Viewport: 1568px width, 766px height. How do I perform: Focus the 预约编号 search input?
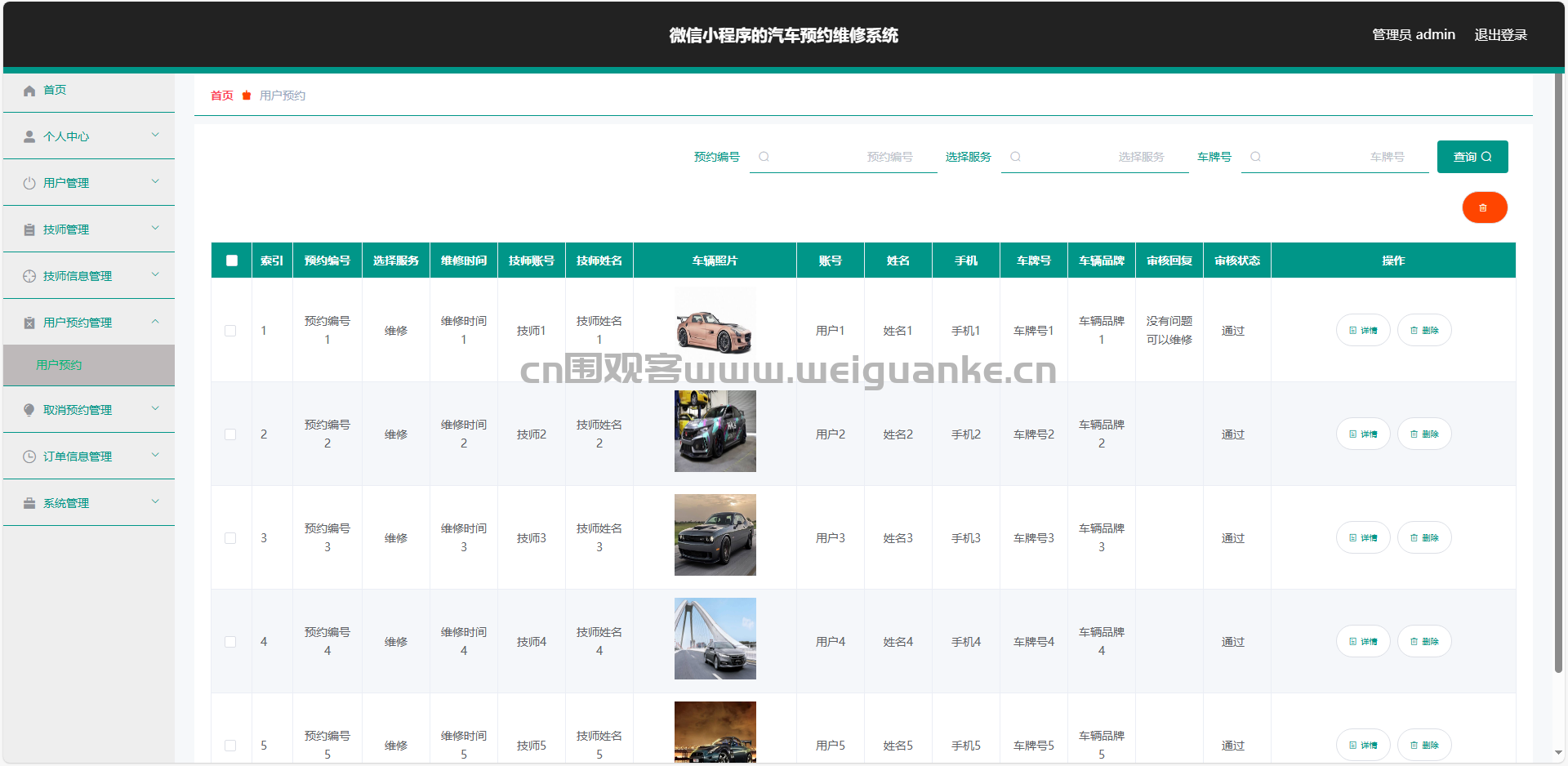point(844,157)
